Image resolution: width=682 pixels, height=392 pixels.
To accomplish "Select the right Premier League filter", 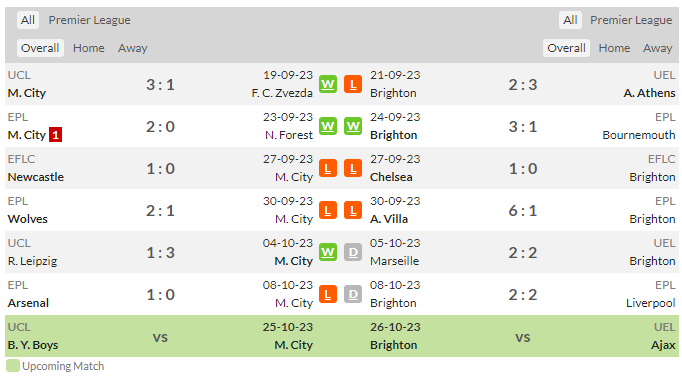I will [631, 20].
